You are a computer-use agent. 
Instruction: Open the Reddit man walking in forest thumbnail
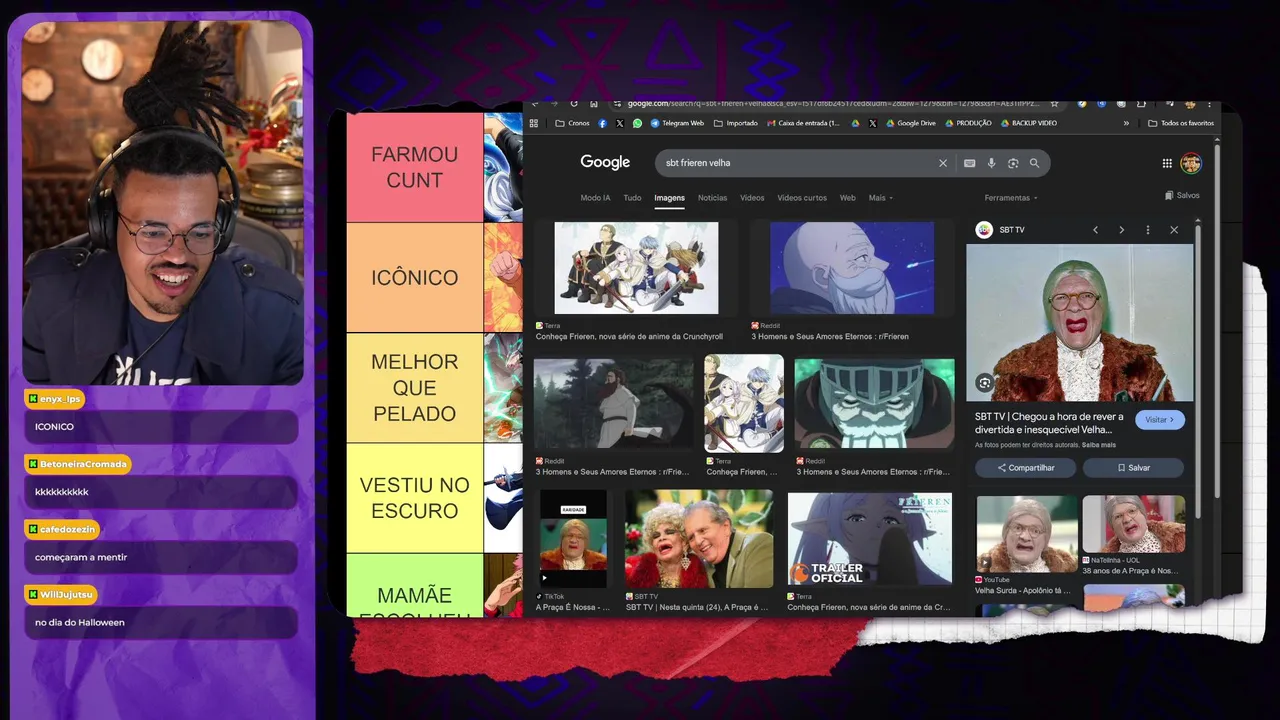(614, 404)
